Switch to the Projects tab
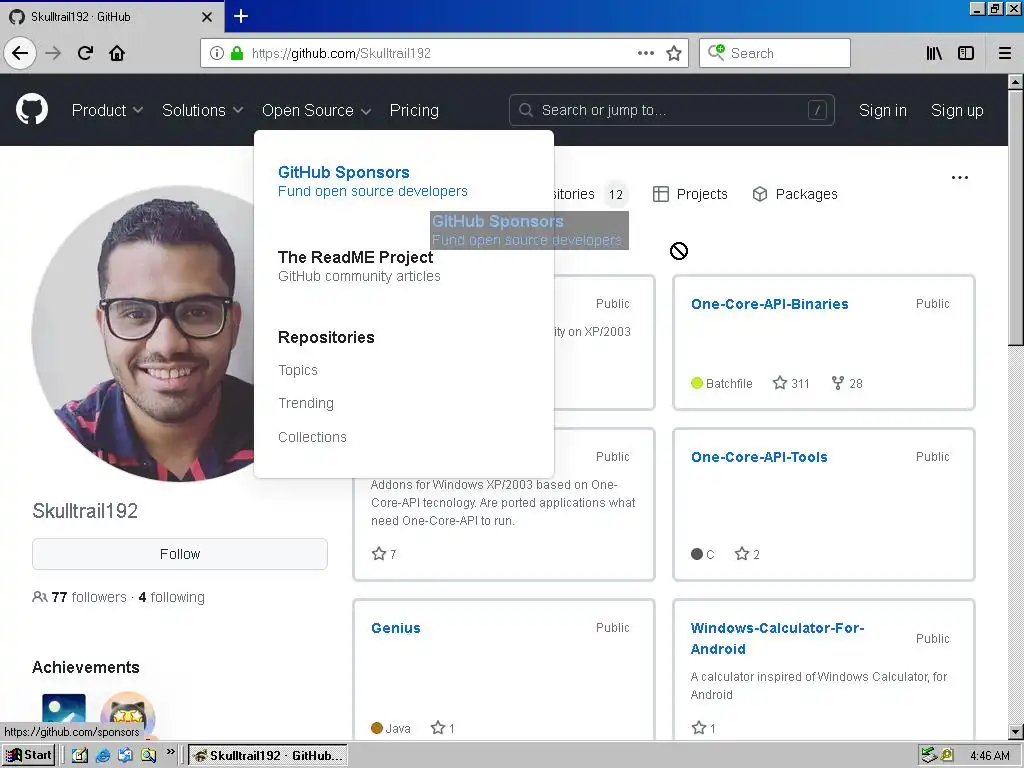Viewport: 1024px width, 768px height. pos(690,194)
